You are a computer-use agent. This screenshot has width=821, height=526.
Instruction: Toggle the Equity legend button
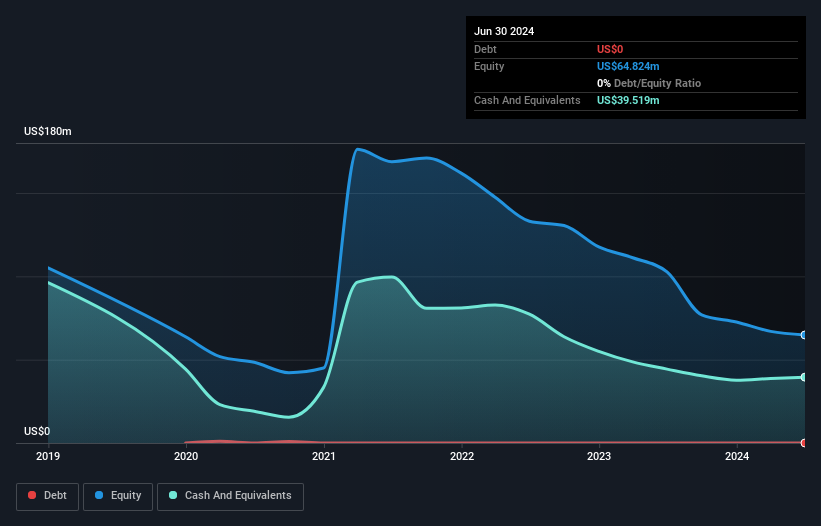point(118,496)
